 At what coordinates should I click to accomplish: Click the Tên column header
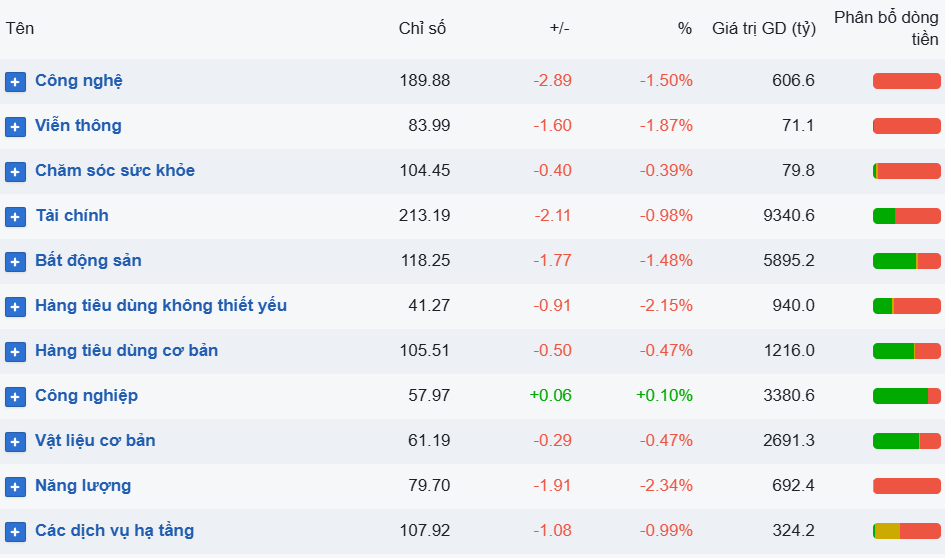[x=20, y=29]
